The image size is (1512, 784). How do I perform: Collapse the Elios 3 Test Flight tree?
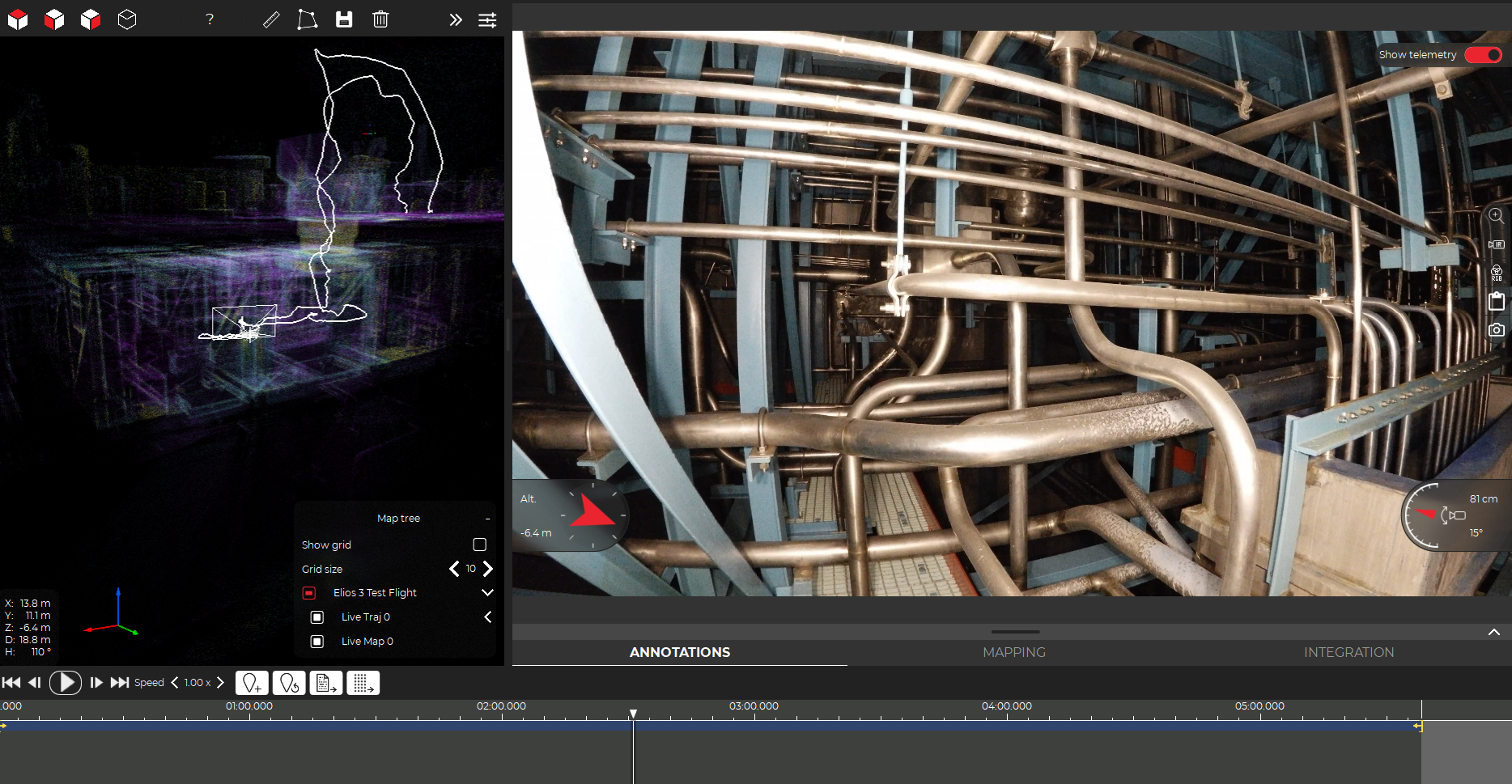click(487, 592)
